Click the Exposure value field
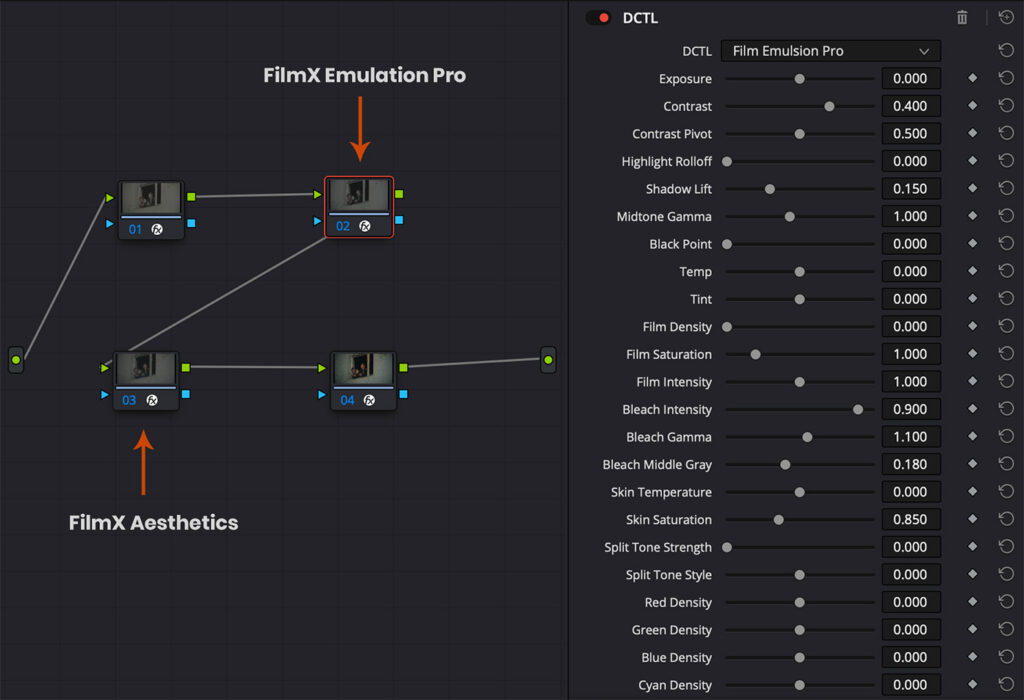The image size is (1024, 700). coord(911,78)
